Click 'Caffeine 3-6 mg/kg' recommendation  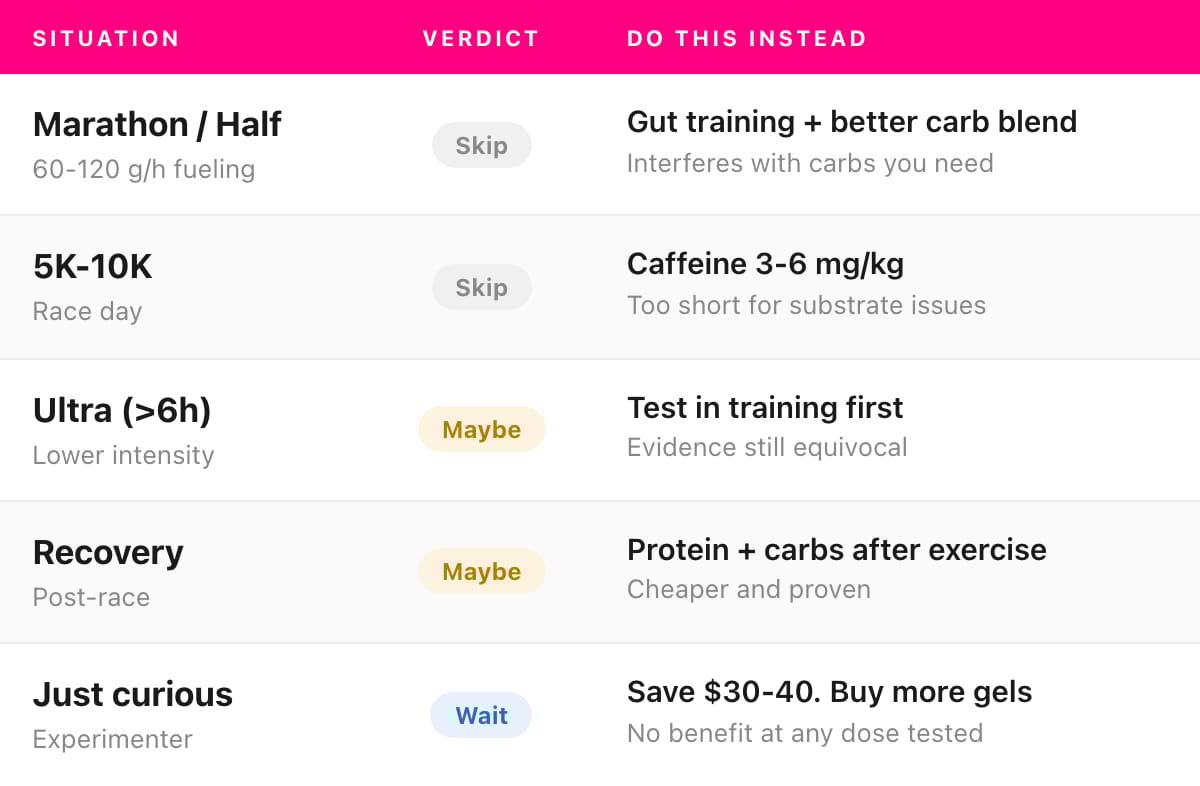765,264
